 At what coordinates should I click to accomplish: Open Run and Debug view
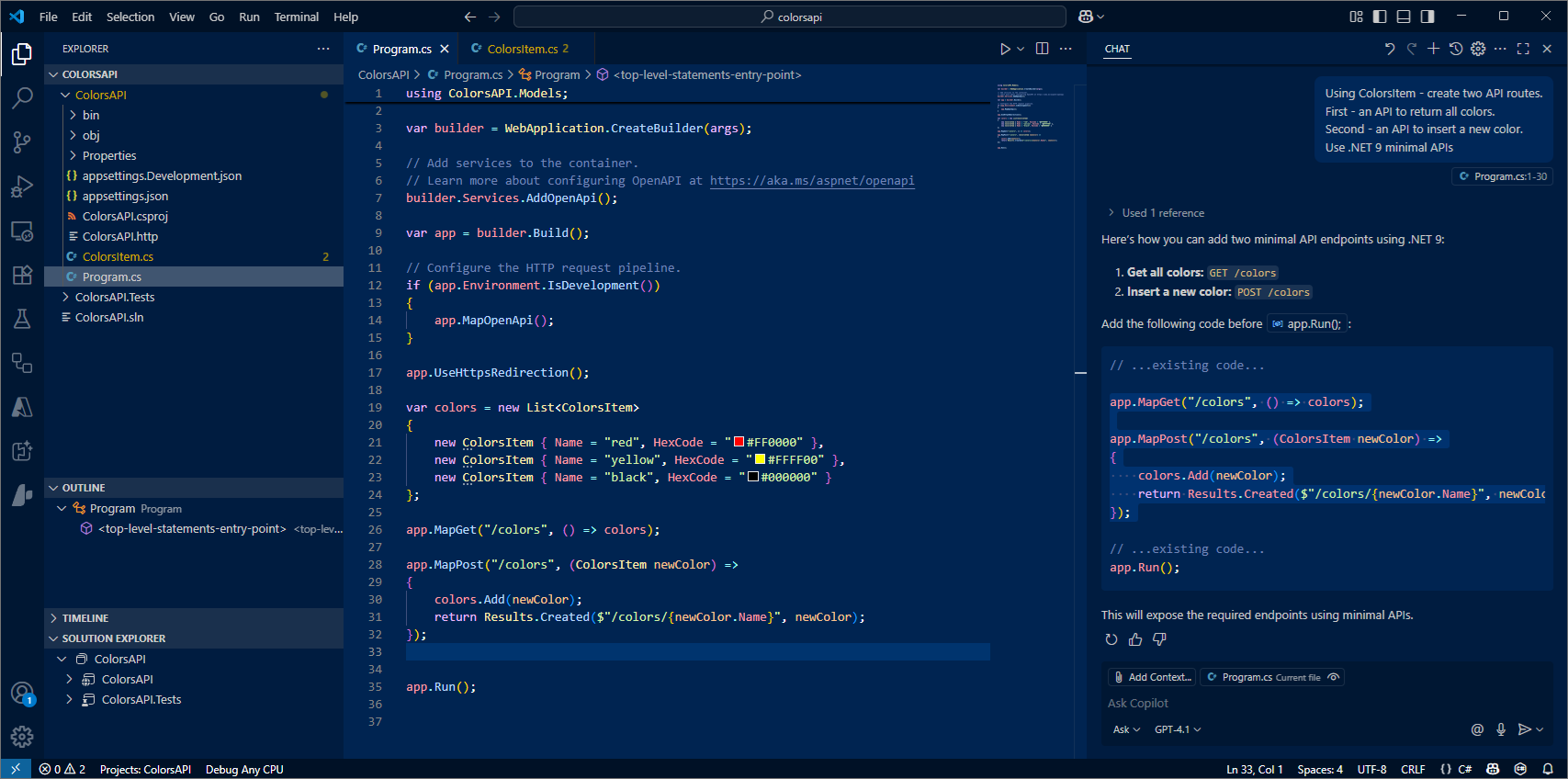pos(22,186)
